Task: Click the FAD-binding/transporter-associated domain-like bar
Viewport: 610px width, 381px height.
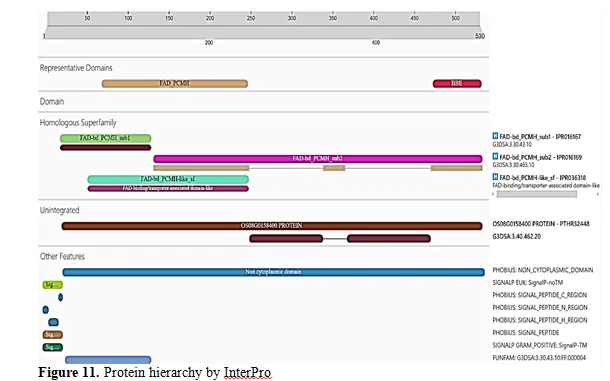Action: 168,188
